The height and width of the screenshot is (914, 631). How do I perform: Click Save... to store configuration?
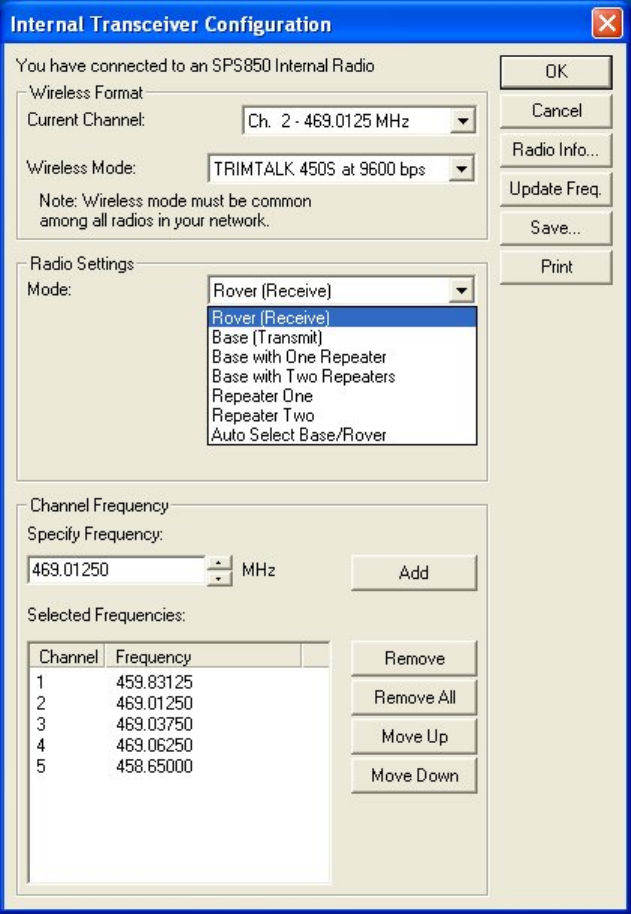[556, 228]
